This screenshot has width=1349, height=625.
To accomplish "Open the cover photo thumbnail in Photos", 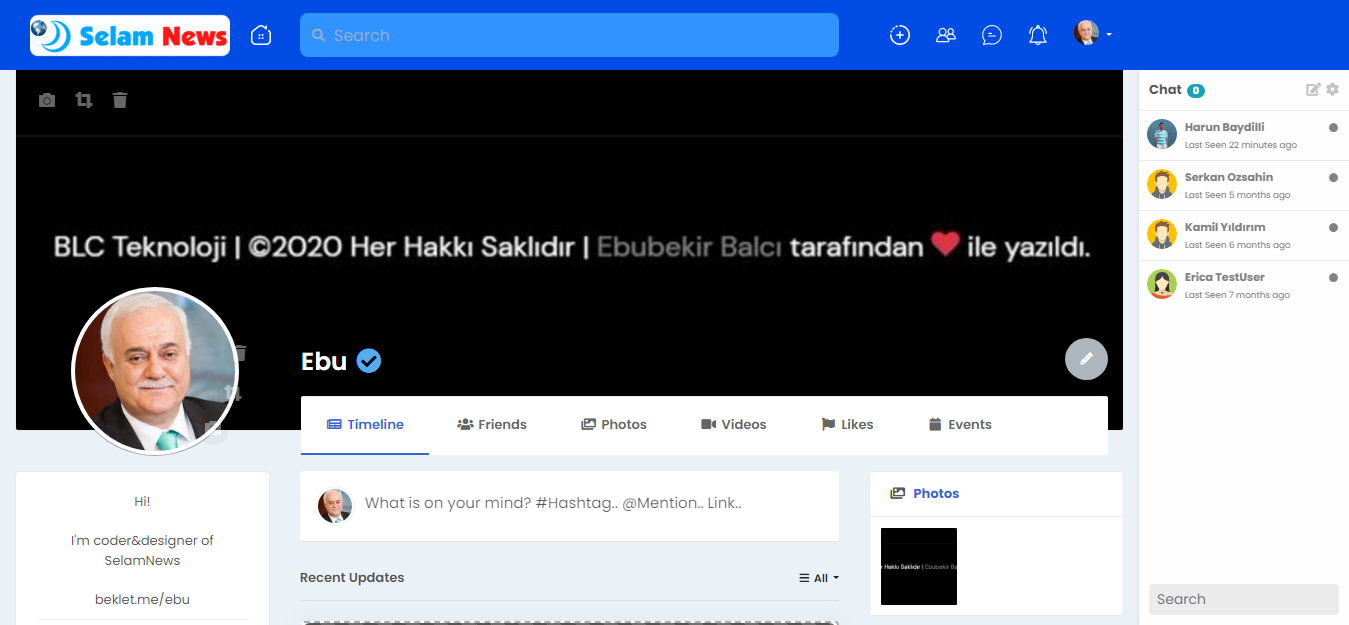I will click(x=918, y=566).
